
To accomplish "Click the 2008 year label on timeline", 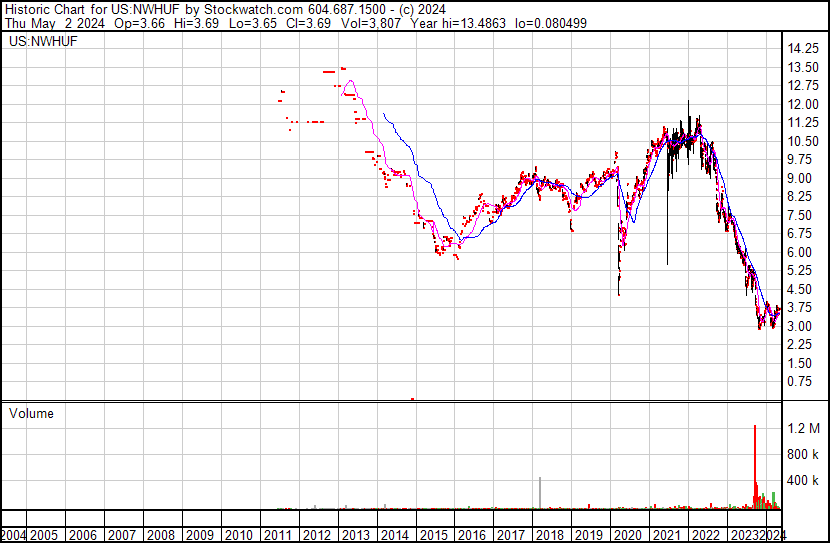I will point(161,535).
